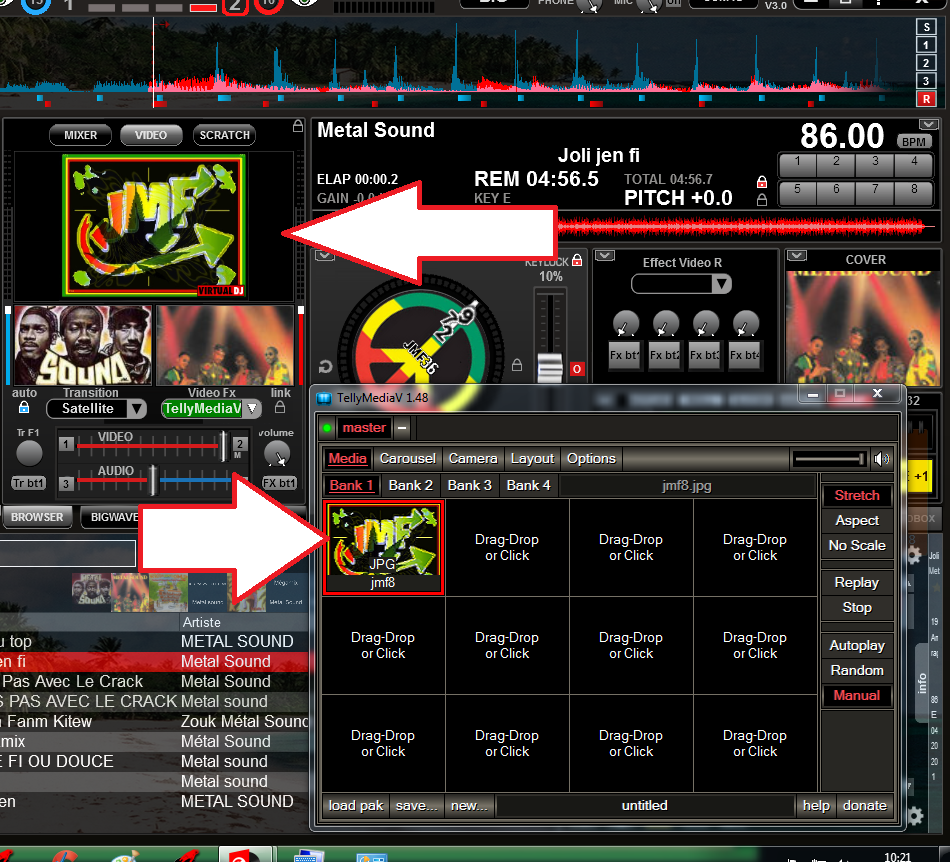
Task: Click the link lock icon near Video Fx
Action: pos(280,407)
